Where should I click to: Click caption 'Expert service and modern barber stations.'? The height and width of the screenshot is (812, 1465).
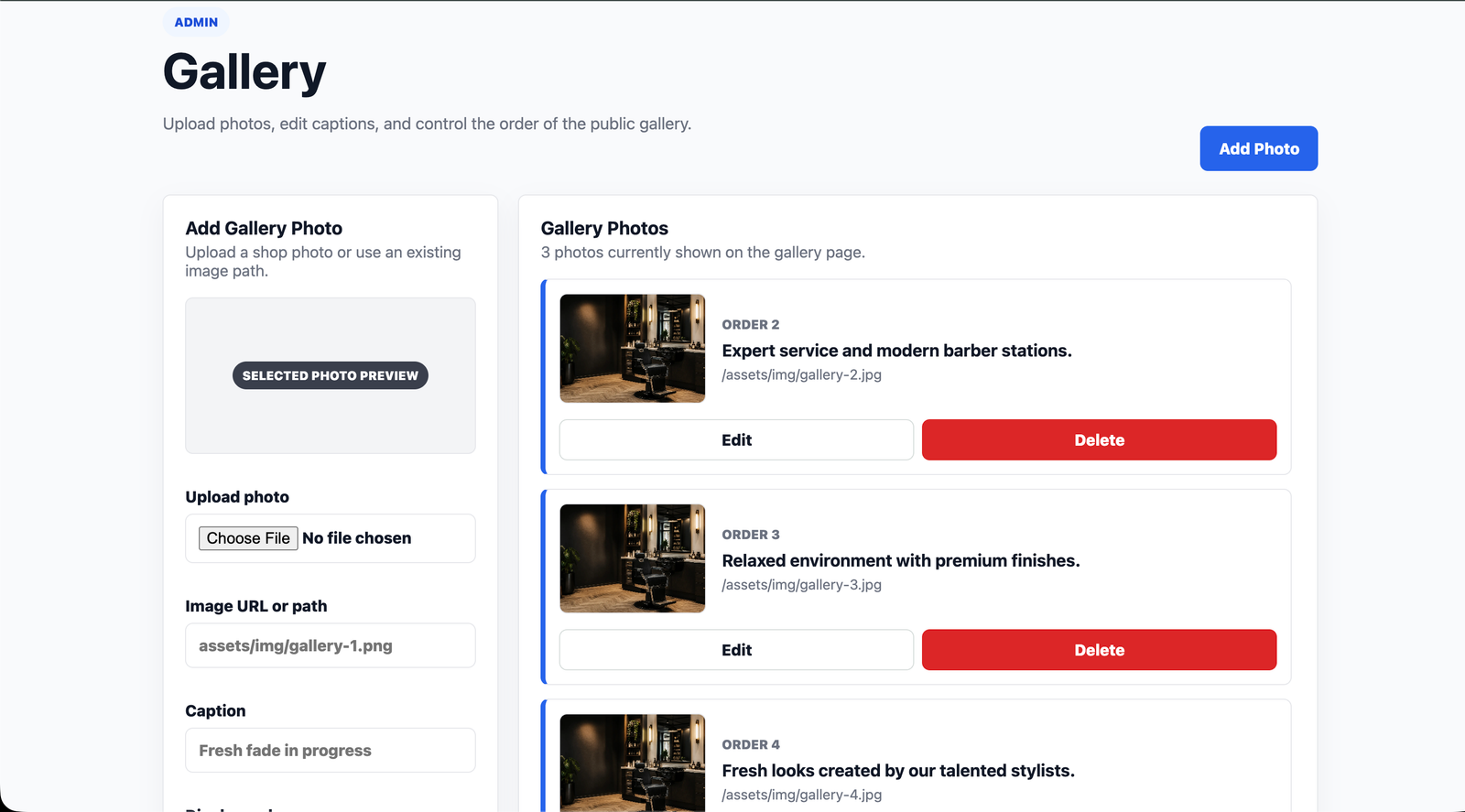896,351
